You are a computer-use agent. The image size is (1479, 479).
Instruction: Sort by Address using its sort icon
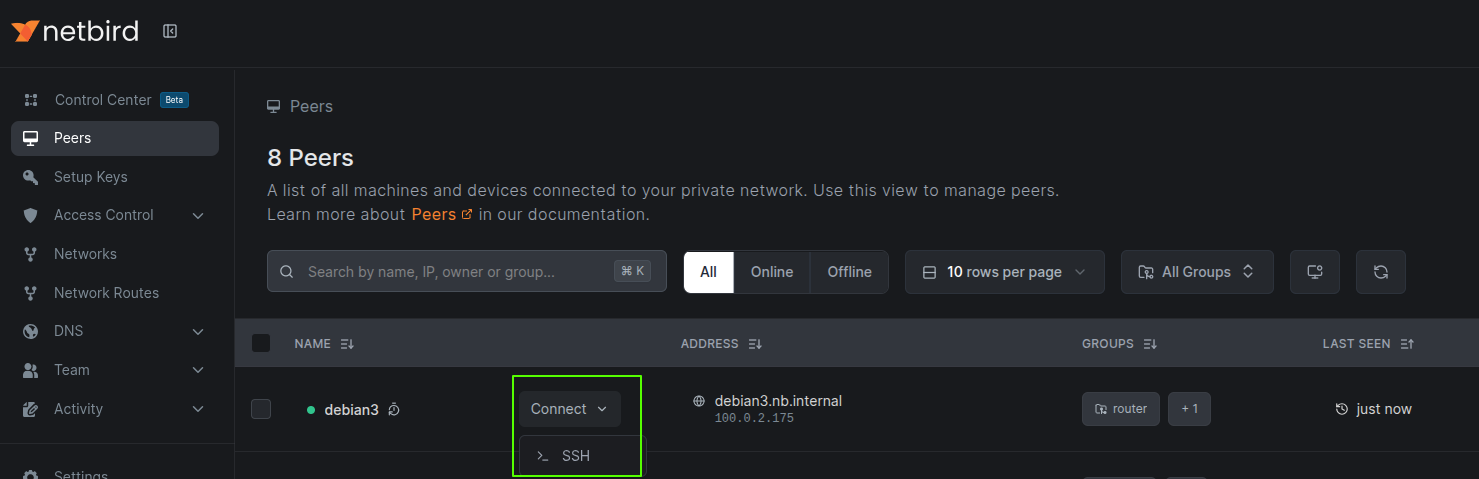point(755,344)
